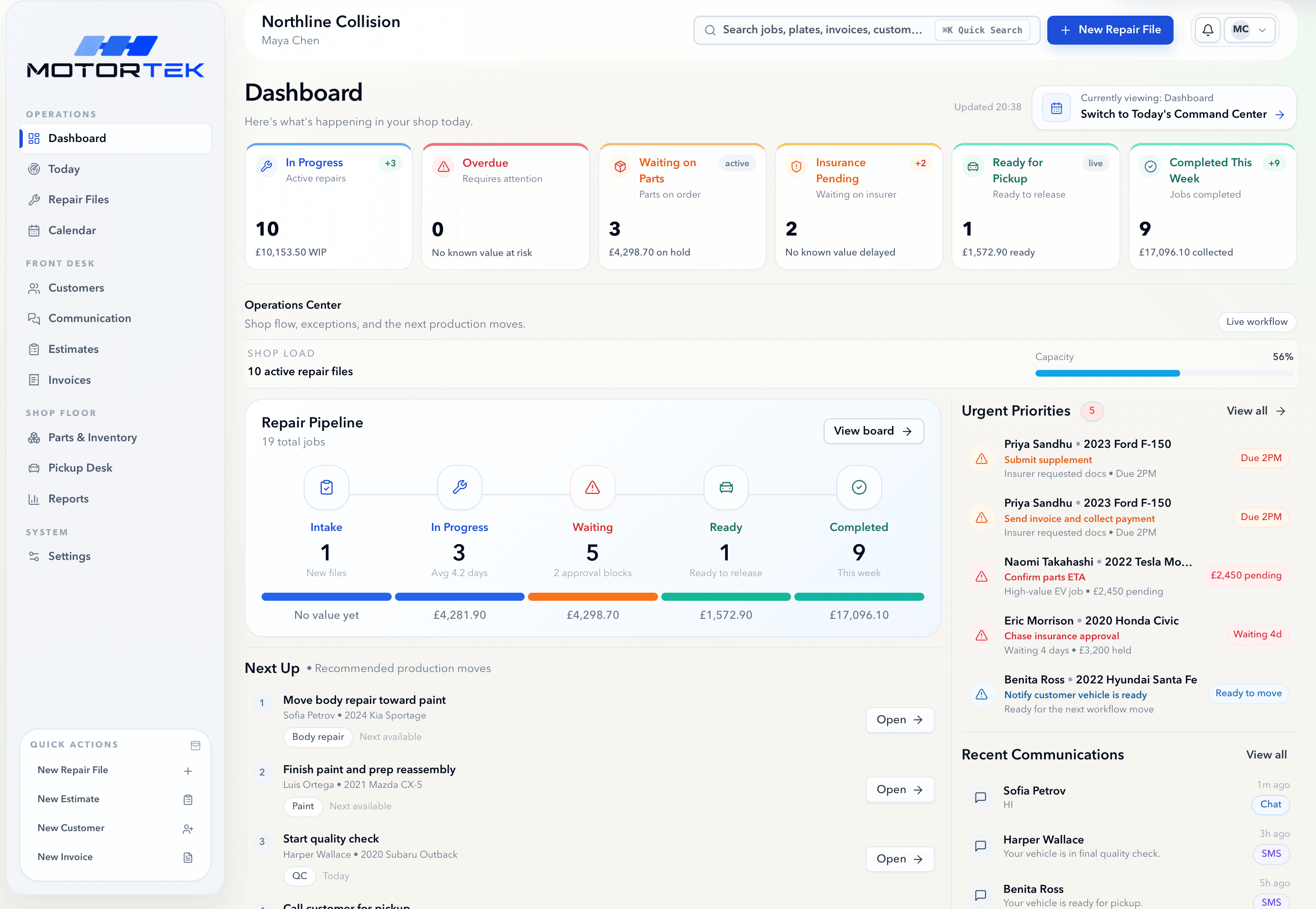Click the Live workflow badge

pos(1257,322)
